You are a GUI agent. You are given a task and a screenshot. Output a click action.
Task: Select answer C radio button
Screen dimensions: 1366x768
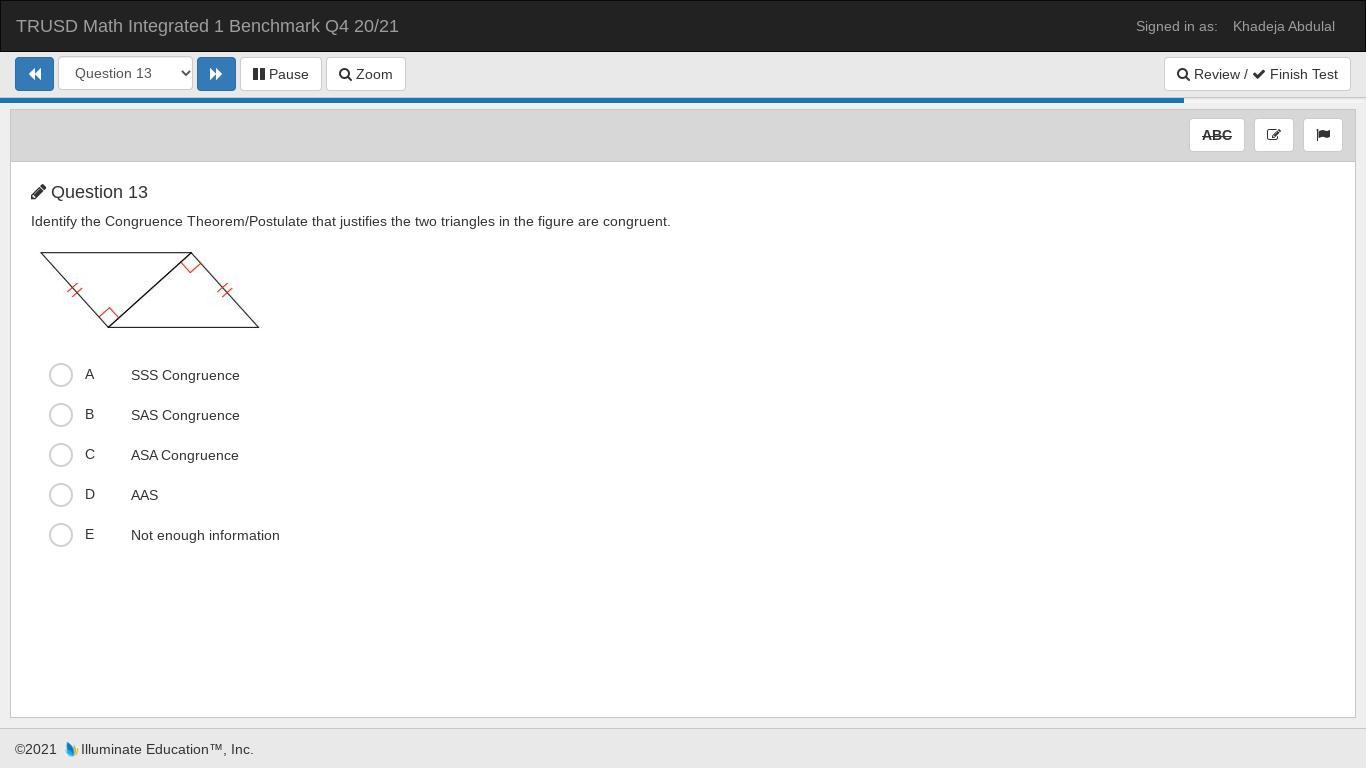(x=61, y=455)
